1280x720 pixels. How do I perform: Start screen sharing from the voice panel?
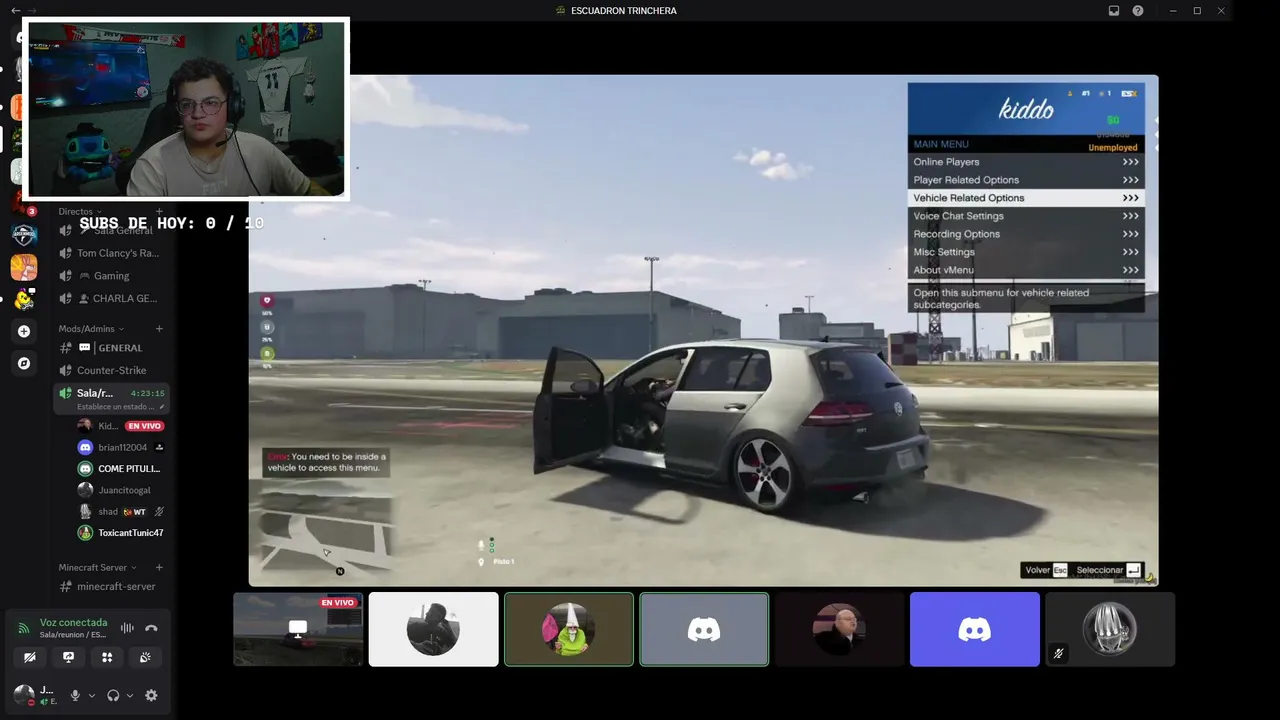(x=68, y=657)
